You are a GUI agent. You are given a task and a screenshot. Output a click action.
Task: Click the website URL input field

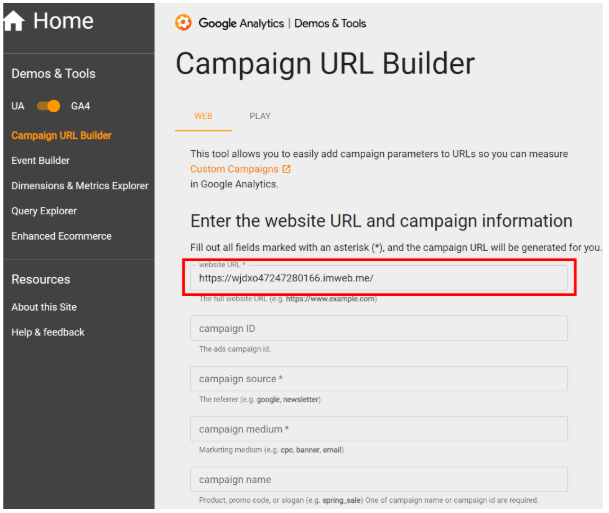pos(379,278)
